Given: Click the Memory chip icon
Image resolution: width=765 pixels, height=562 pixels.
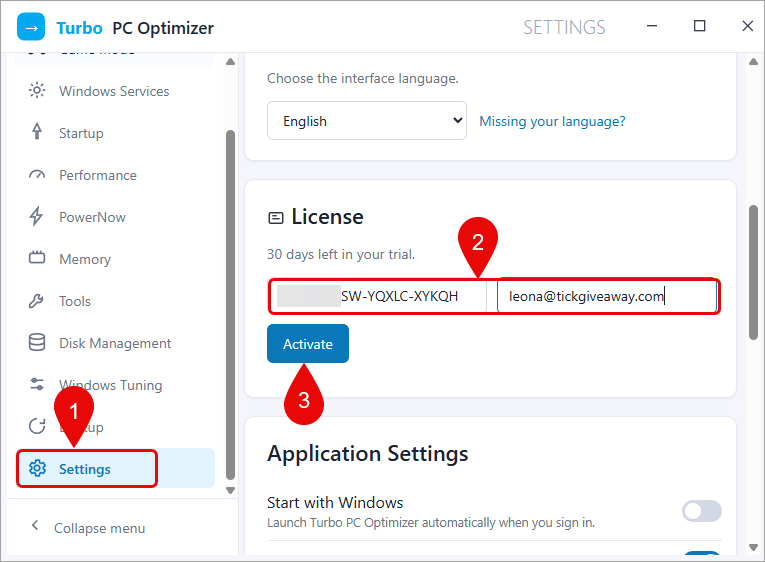Looking at the screenshot, I should pos(37,258).
